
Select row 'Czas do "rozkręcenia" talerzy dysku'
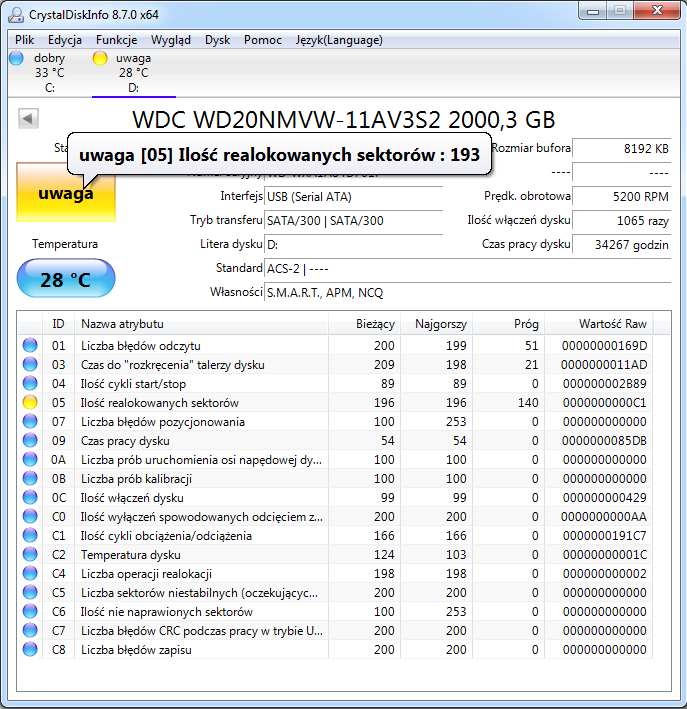point(336,364)
